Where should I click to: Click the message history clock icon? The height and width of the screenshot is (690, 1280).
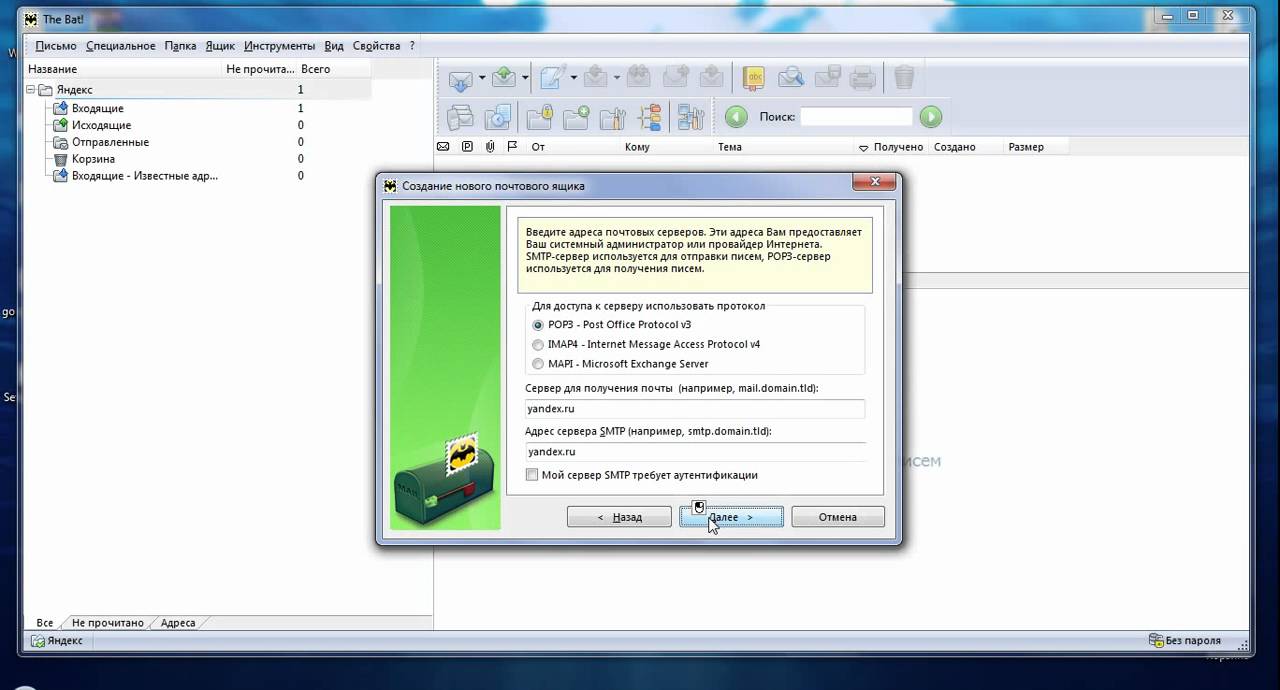point(497,117)
